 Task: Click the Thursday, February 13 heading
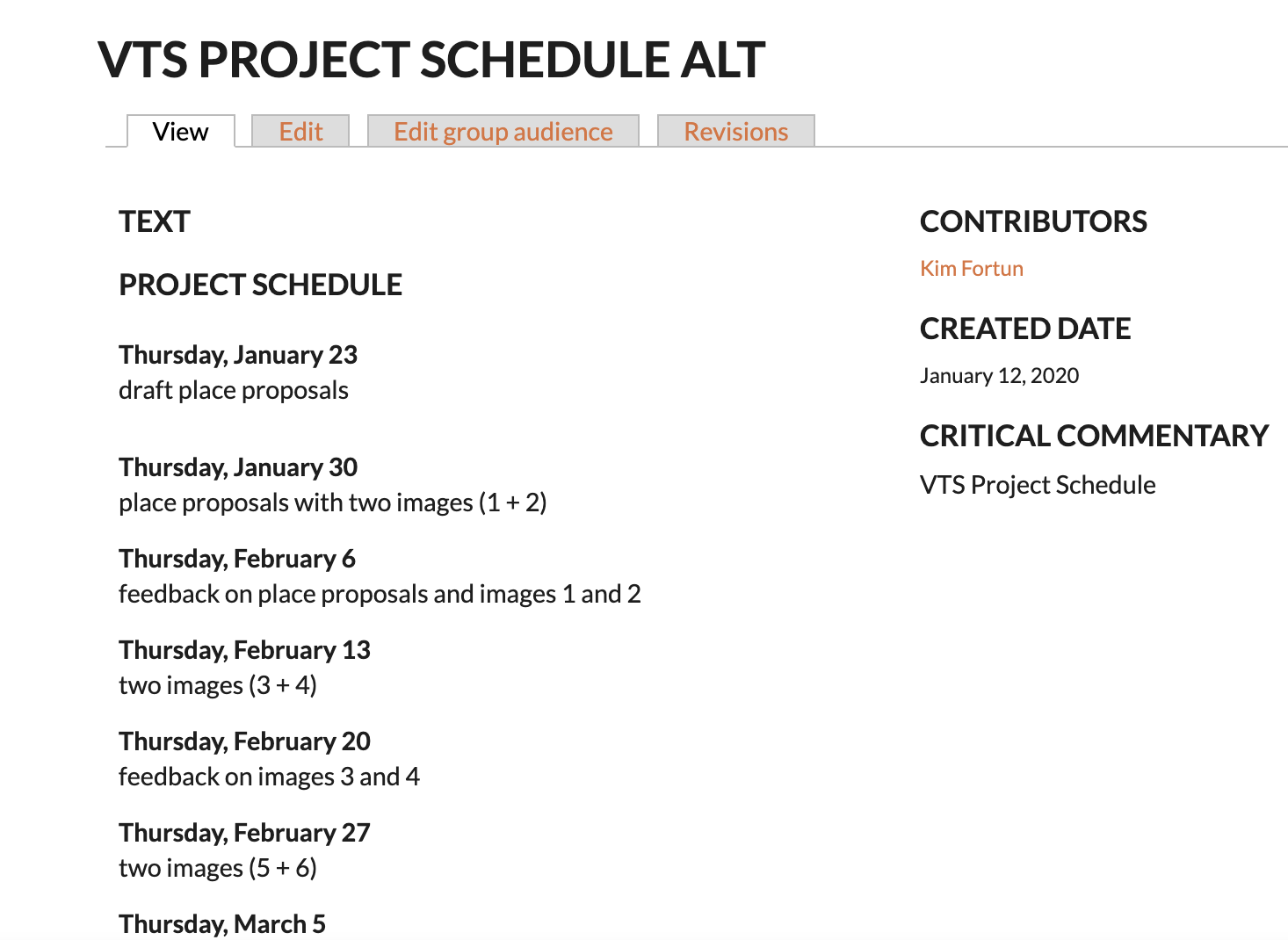pyautogui.click(x=245, y=650)
